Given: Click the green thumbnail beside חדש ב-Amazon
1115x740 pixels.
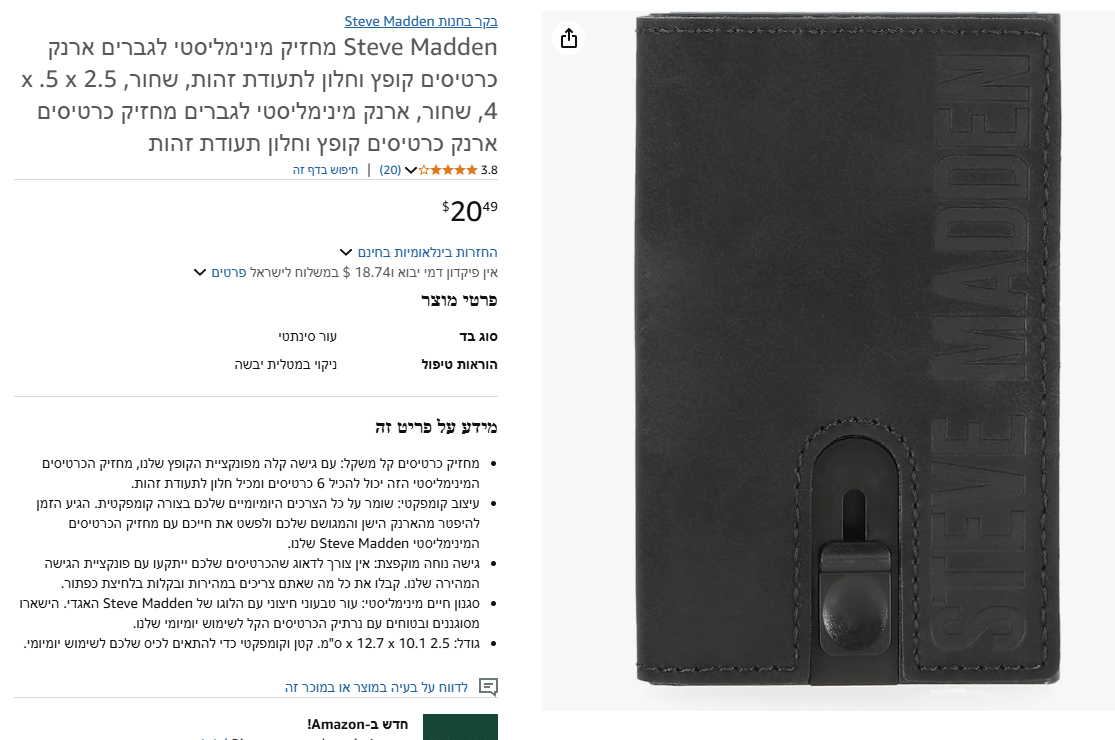Looking at the screenshot, I should (460, 727).
